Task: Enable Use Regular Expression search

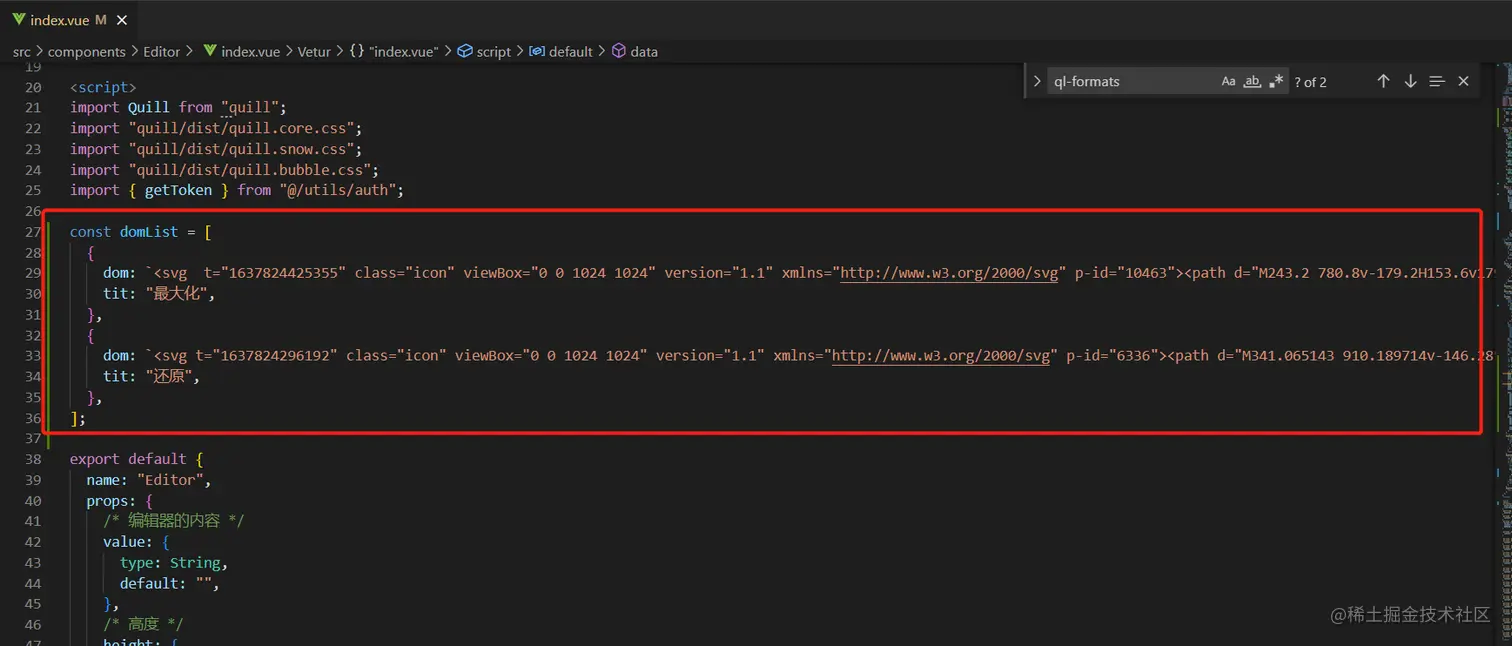Action: click(x=1276, y=82)
